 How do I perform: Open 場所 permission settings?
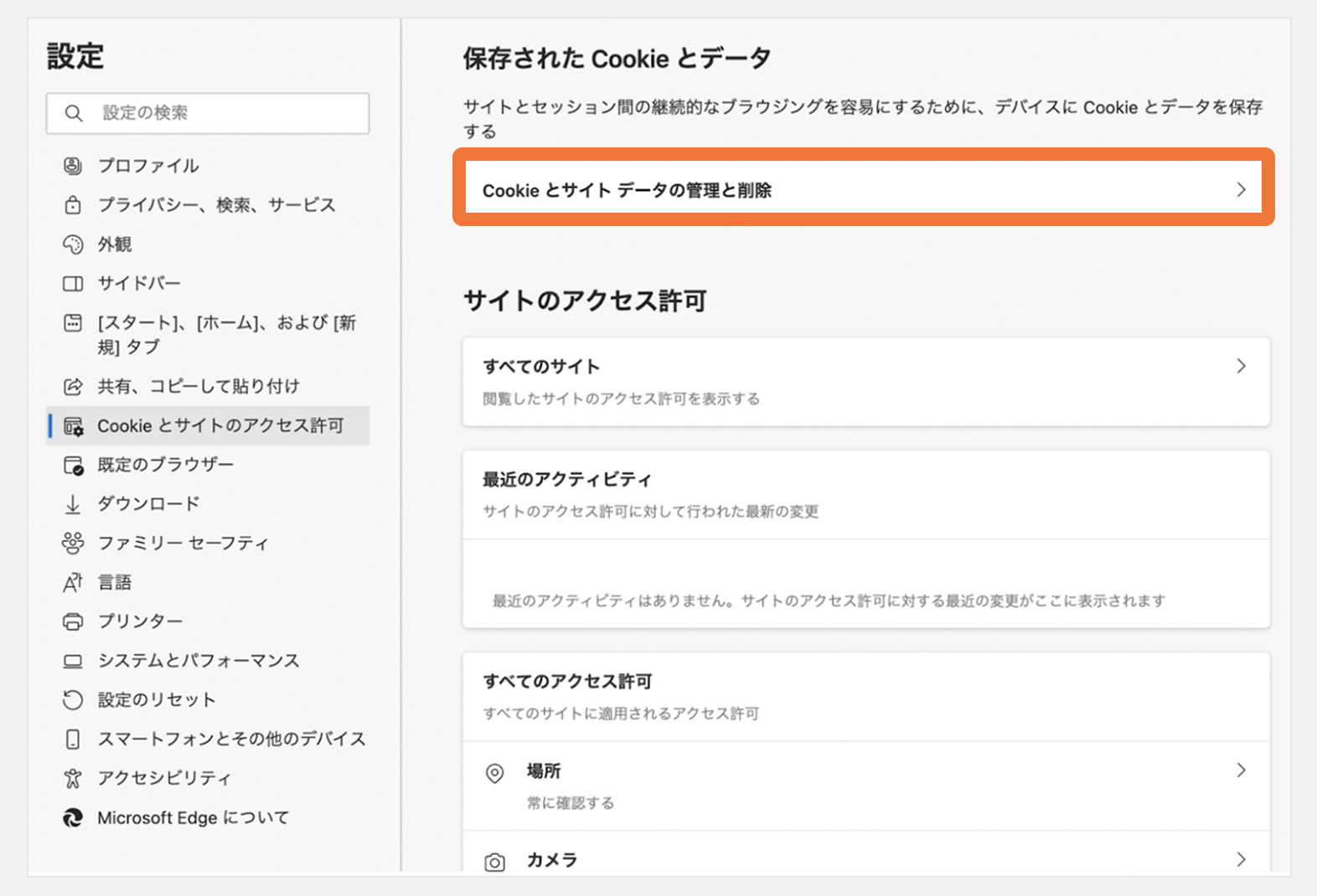pos(866,786)
